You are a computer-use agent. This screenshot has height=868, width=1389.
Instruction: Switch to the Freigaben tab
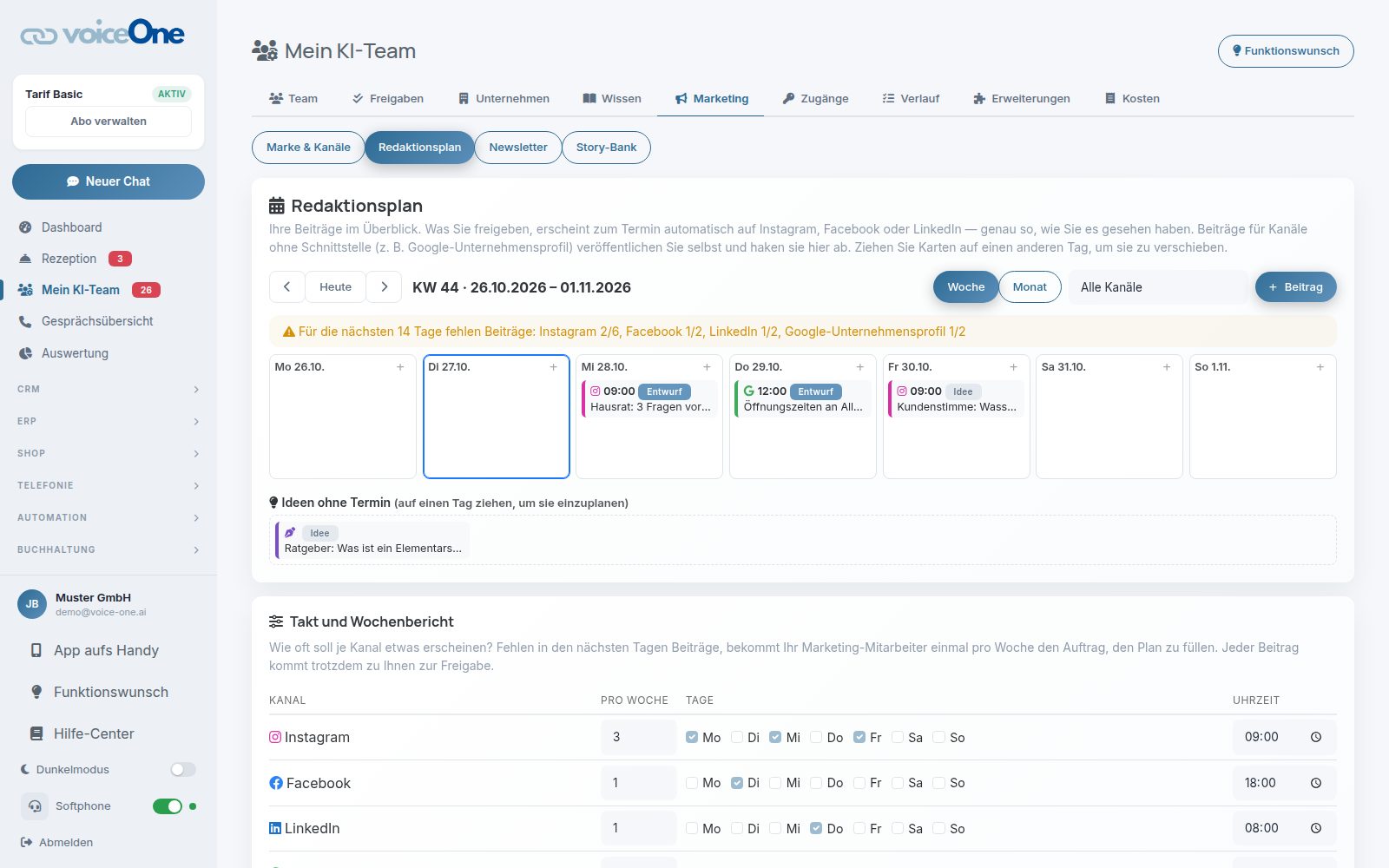pyautogui.click(x=388, y=99)
